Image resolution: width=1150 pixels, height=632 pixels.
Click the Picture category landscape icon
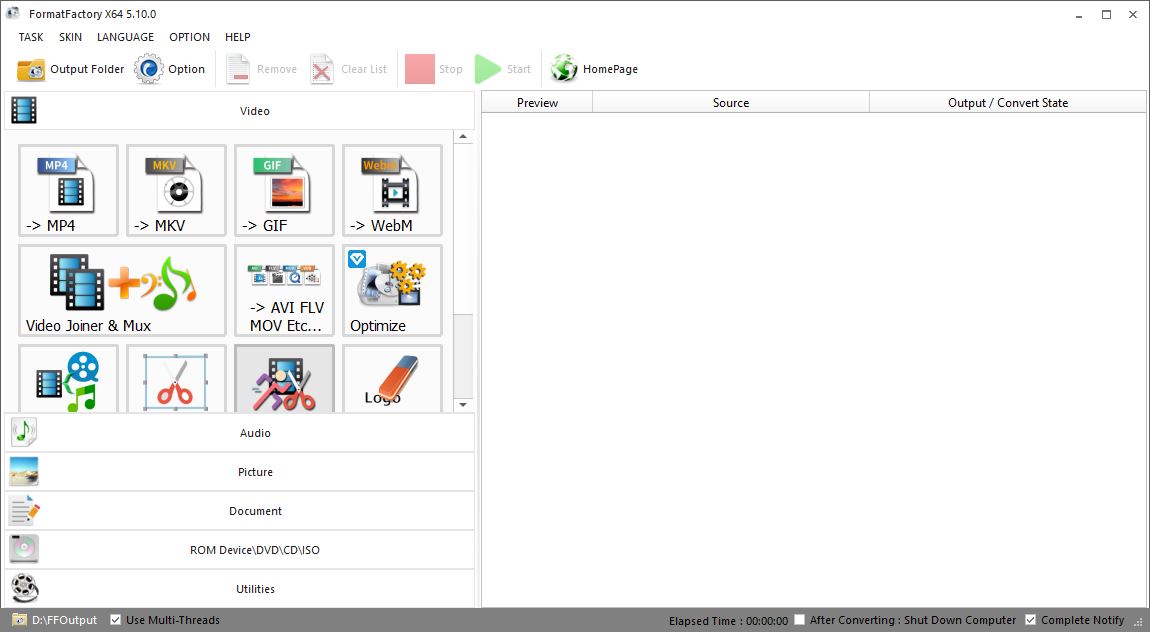coord(23,471)
